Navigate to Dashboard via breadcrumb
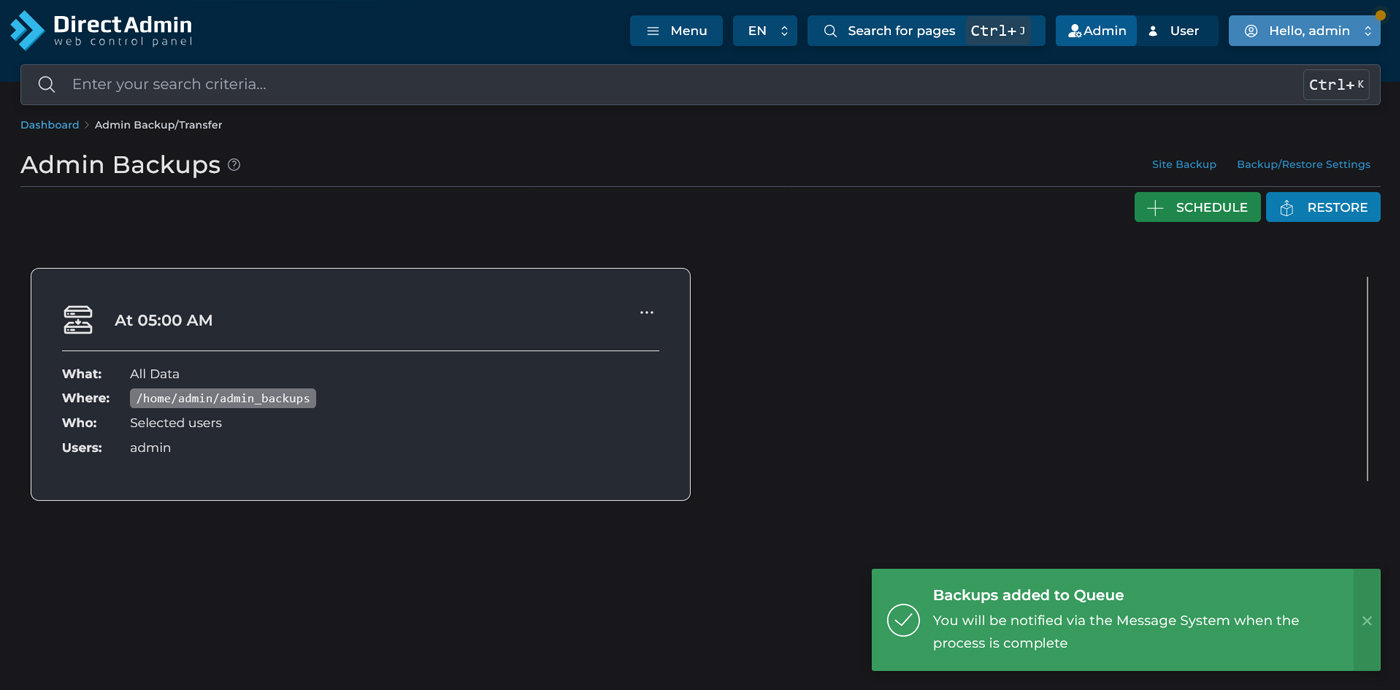 pos(49,125)
